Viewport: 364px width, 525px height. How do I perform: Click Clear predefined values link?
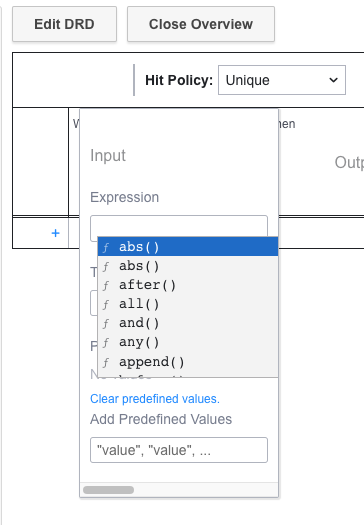pyautogui.click(x=155, y=399)
